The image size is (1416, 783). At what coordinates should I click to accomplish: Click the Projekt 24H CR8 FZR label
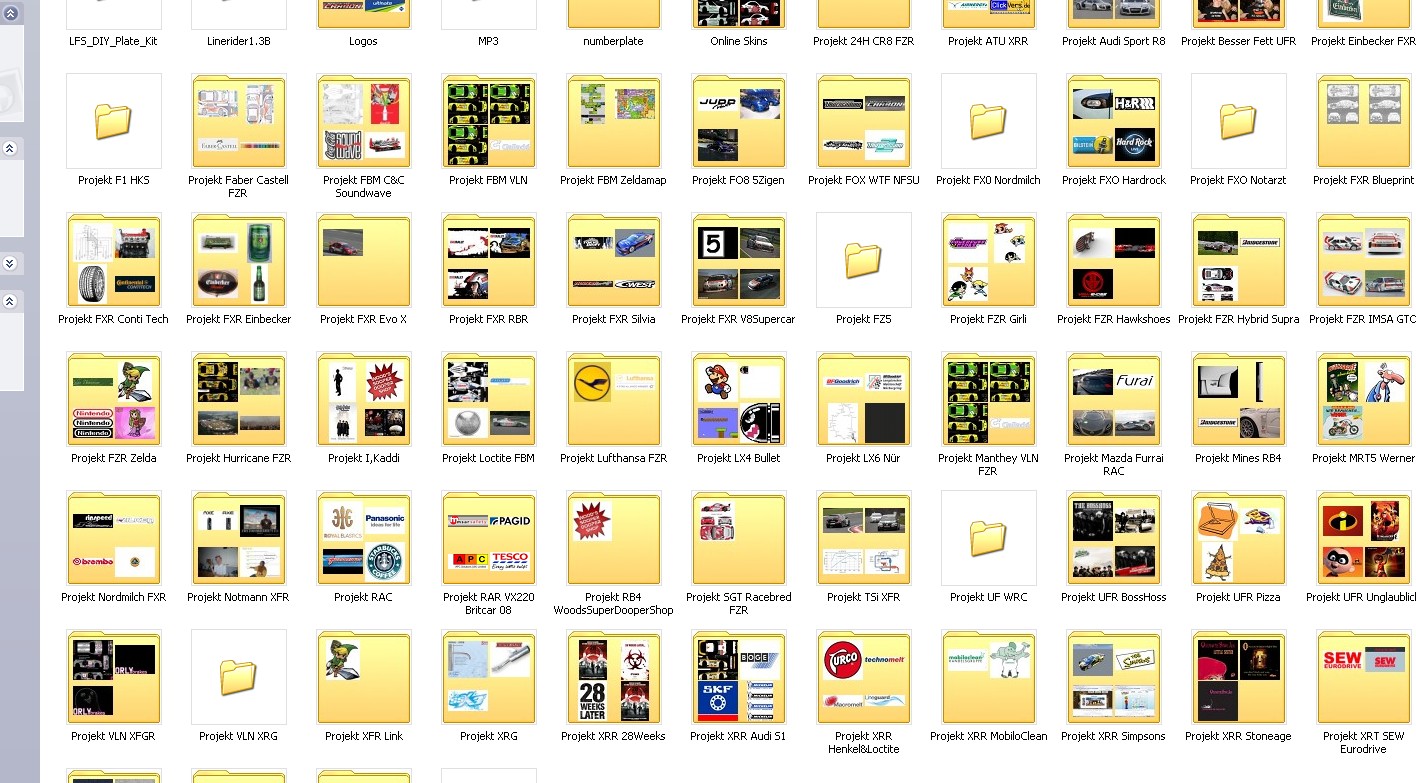[864, 42]
